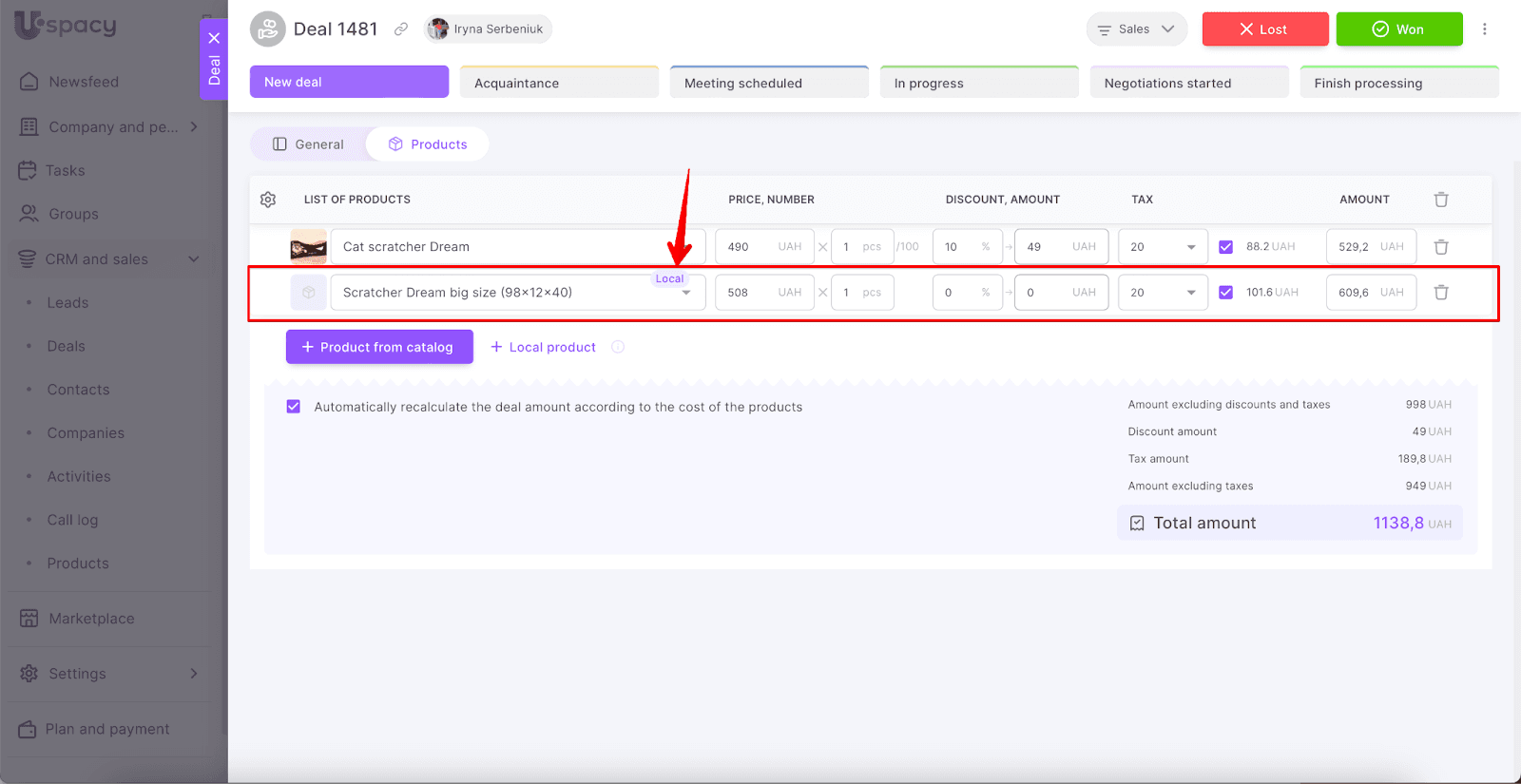Delete the Scratcher Dream big size row
The image size is (1521, 784).
(1440, 293)
